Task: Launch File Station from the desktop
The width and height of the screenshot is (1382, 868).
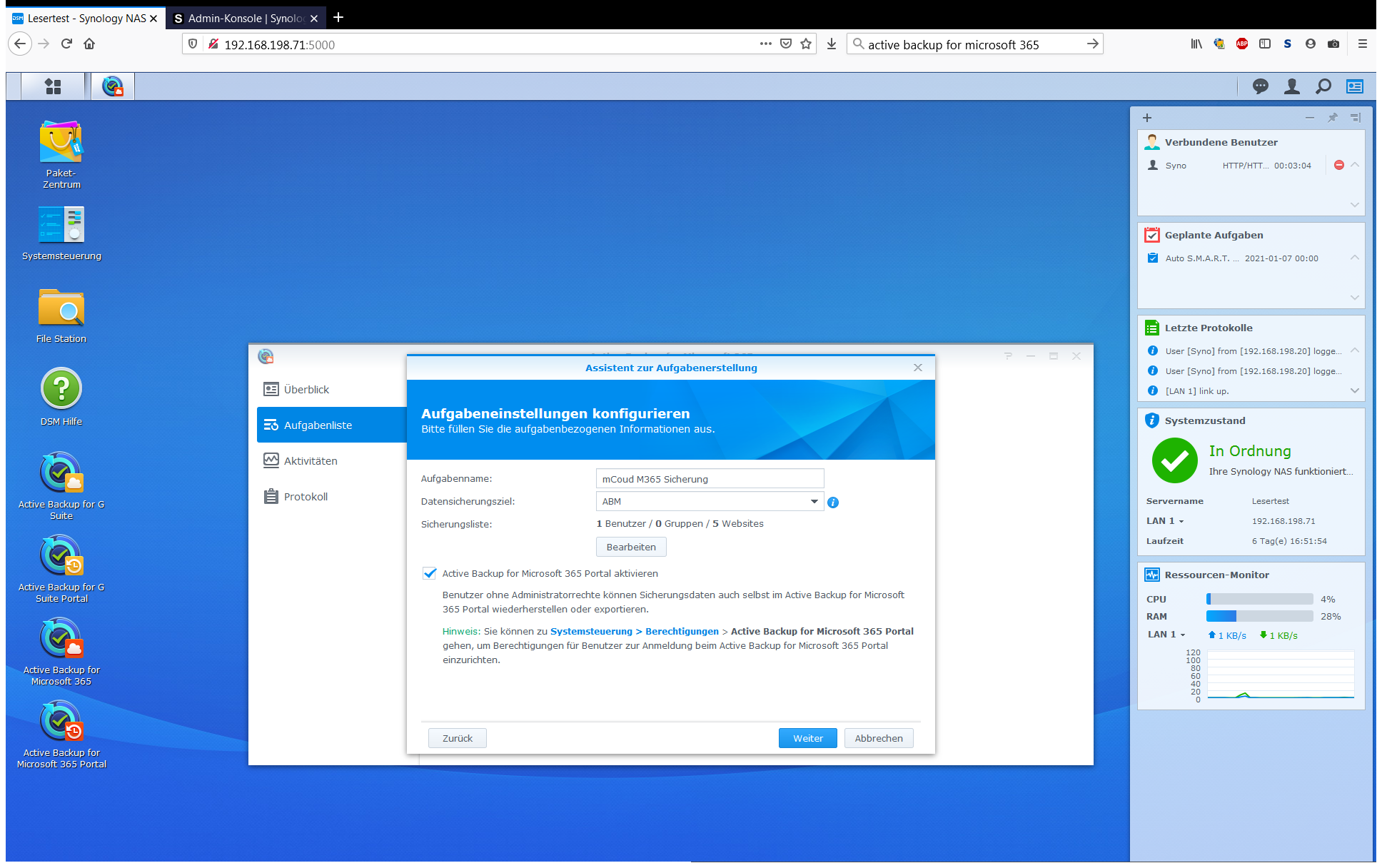Action: [61, 308]
